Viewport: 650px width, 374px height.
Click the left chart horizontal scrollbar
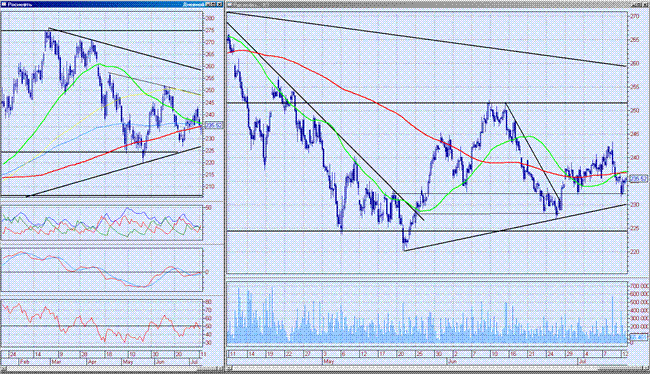[x=112, y=369]
